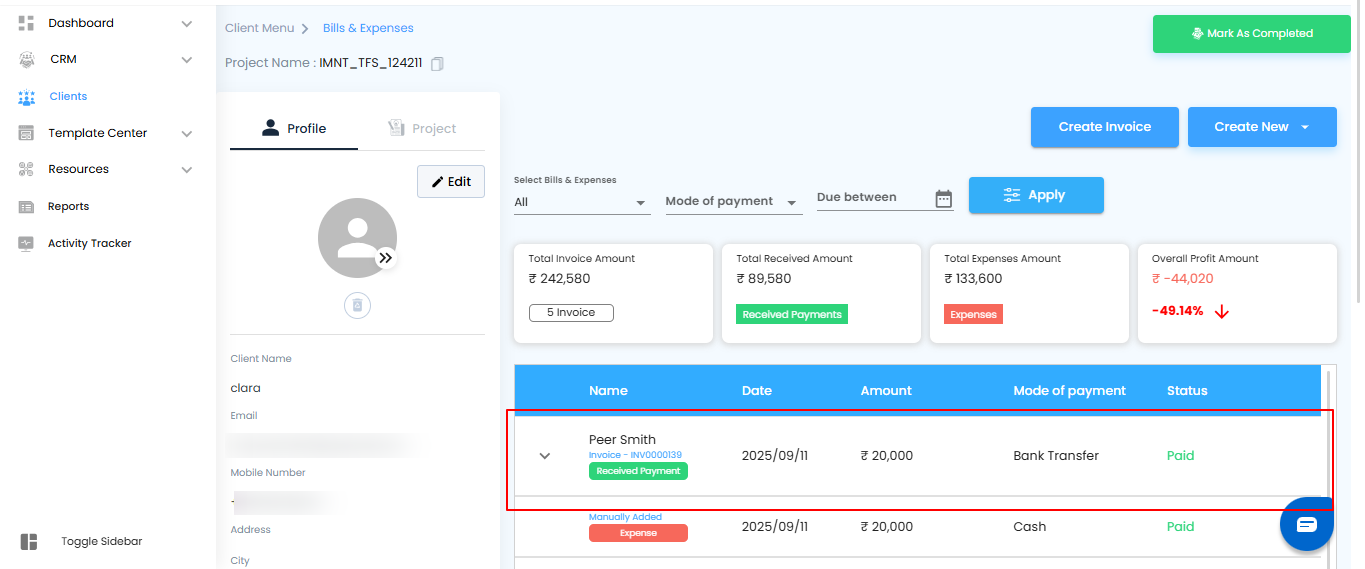The image size is (1365, 569).
Task: Click the double-arrow icon on the avatar
Action: point(386,258)
